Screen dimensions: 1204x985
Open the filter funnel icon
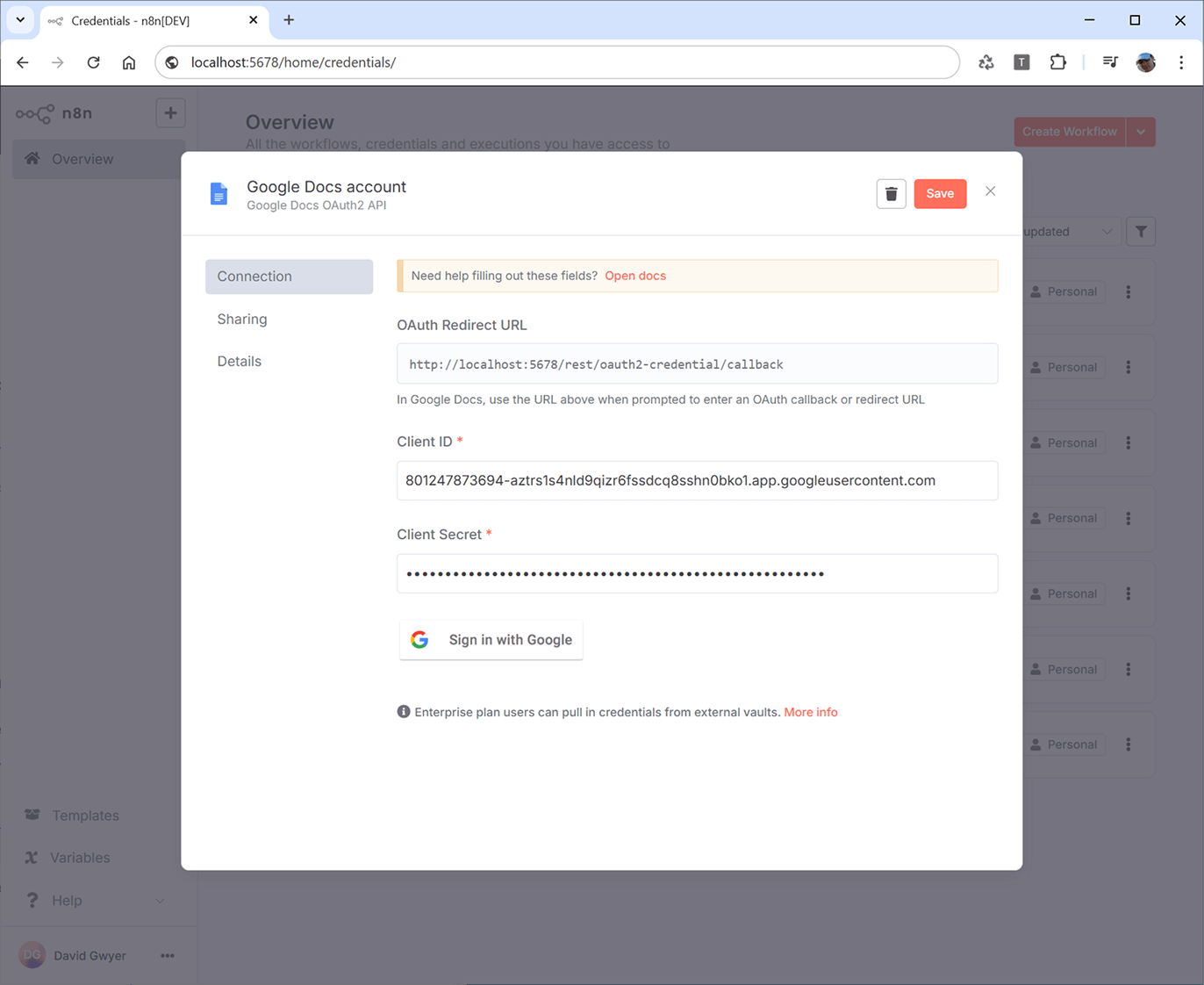tap(1141, 232)
